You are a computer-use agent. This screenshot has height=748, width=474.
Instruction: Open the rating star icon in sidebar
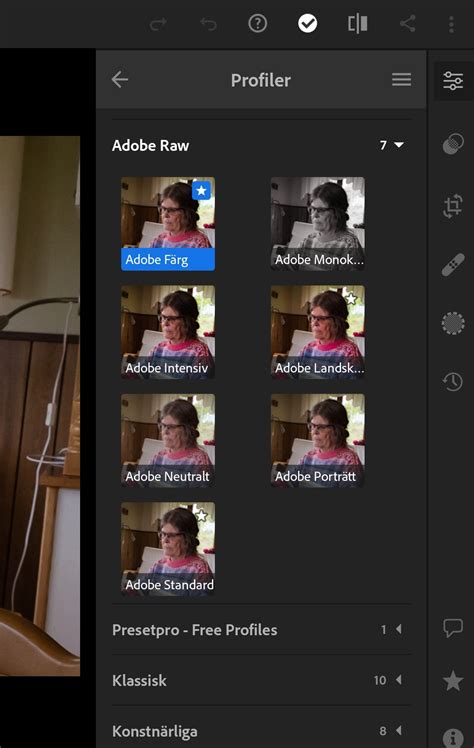[x=453, y=680]
